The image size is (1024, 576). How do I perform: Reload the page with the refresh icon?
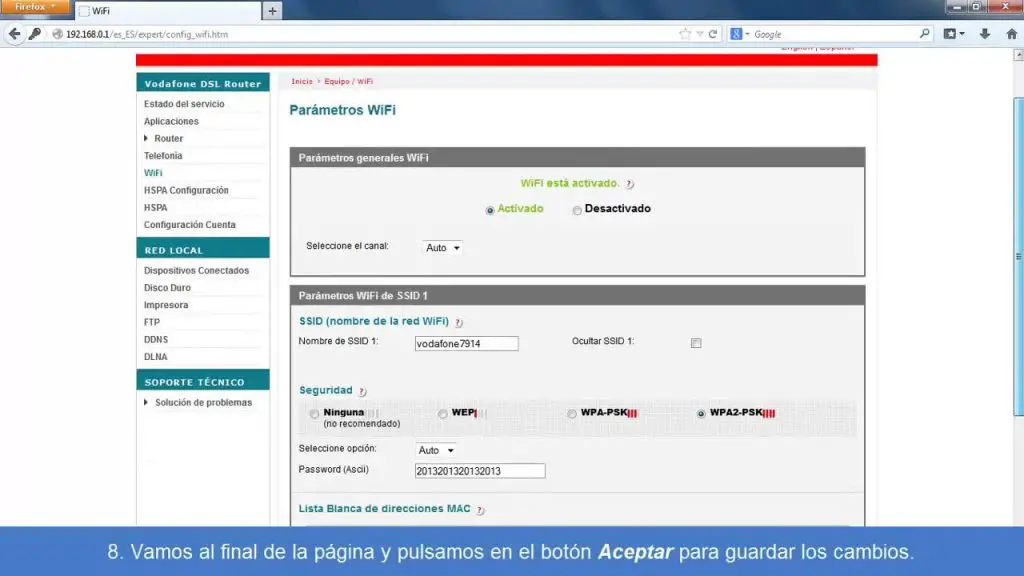[x=712, y=33]
